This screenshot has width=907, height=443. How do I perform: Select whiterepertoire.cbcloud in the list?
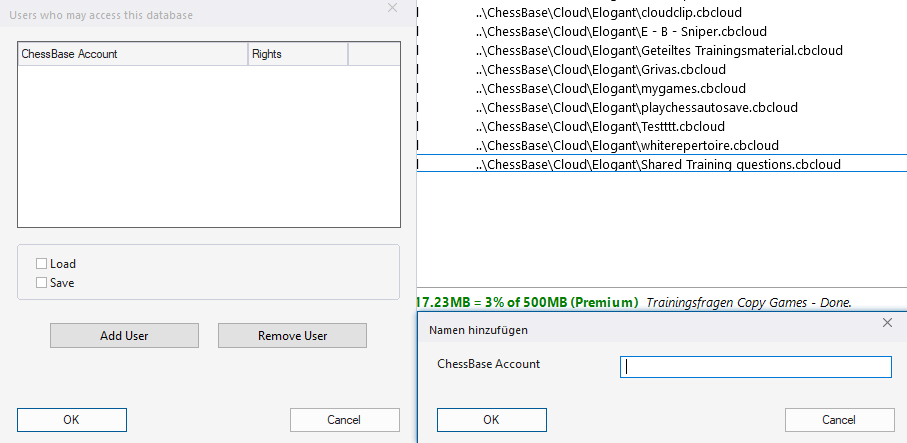coord(627,146)
